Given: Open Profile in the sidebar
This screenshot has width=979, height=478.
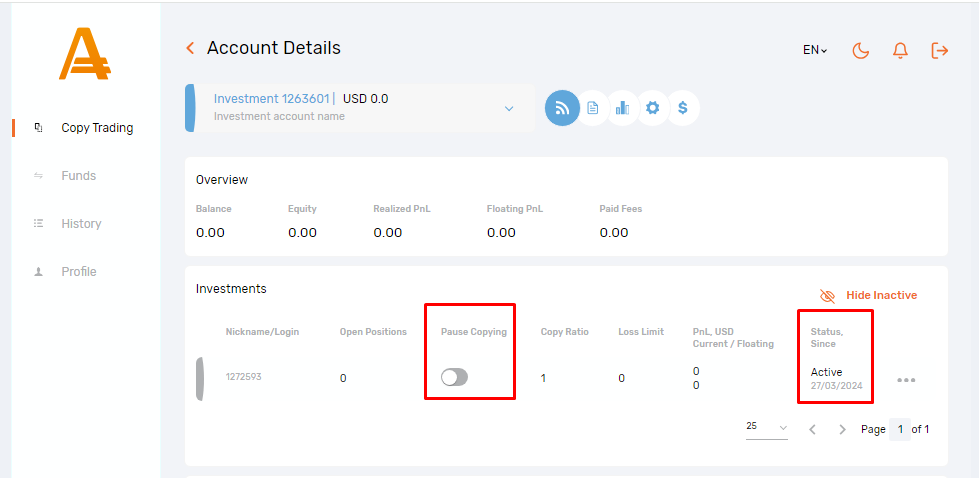Looking at the screenshot, I should 78,272.
